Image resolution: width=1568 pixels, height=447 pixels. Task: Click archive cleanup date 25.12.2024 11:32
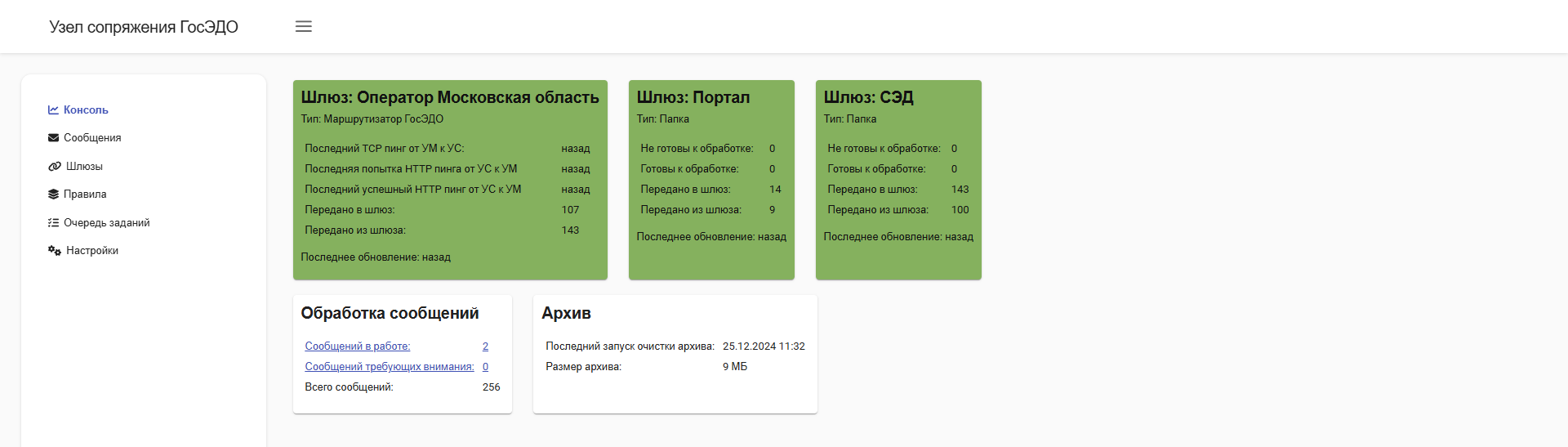pos(764,346)
